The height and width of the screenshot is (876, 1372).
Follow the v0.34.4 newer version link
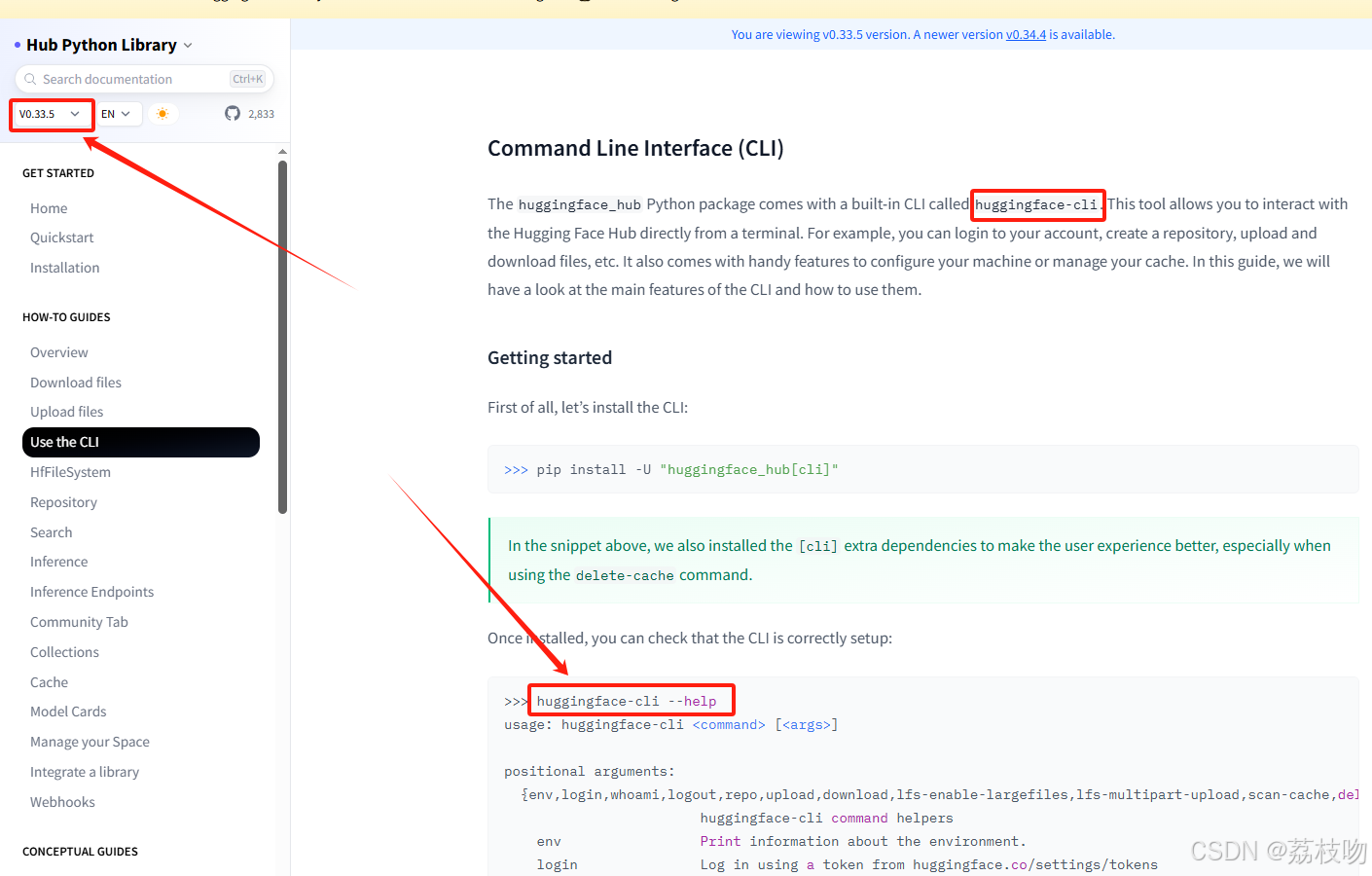pos(1026,34)
